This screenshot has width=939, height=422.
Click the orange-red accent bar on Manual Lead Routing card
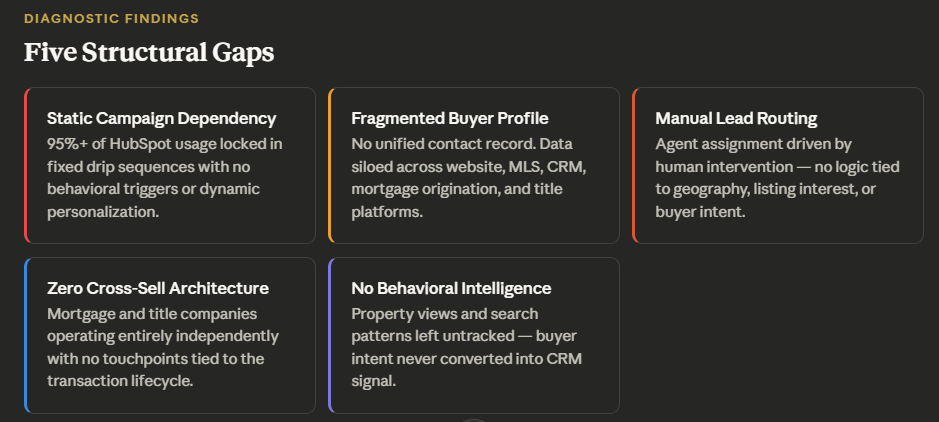tap(634, 165)
